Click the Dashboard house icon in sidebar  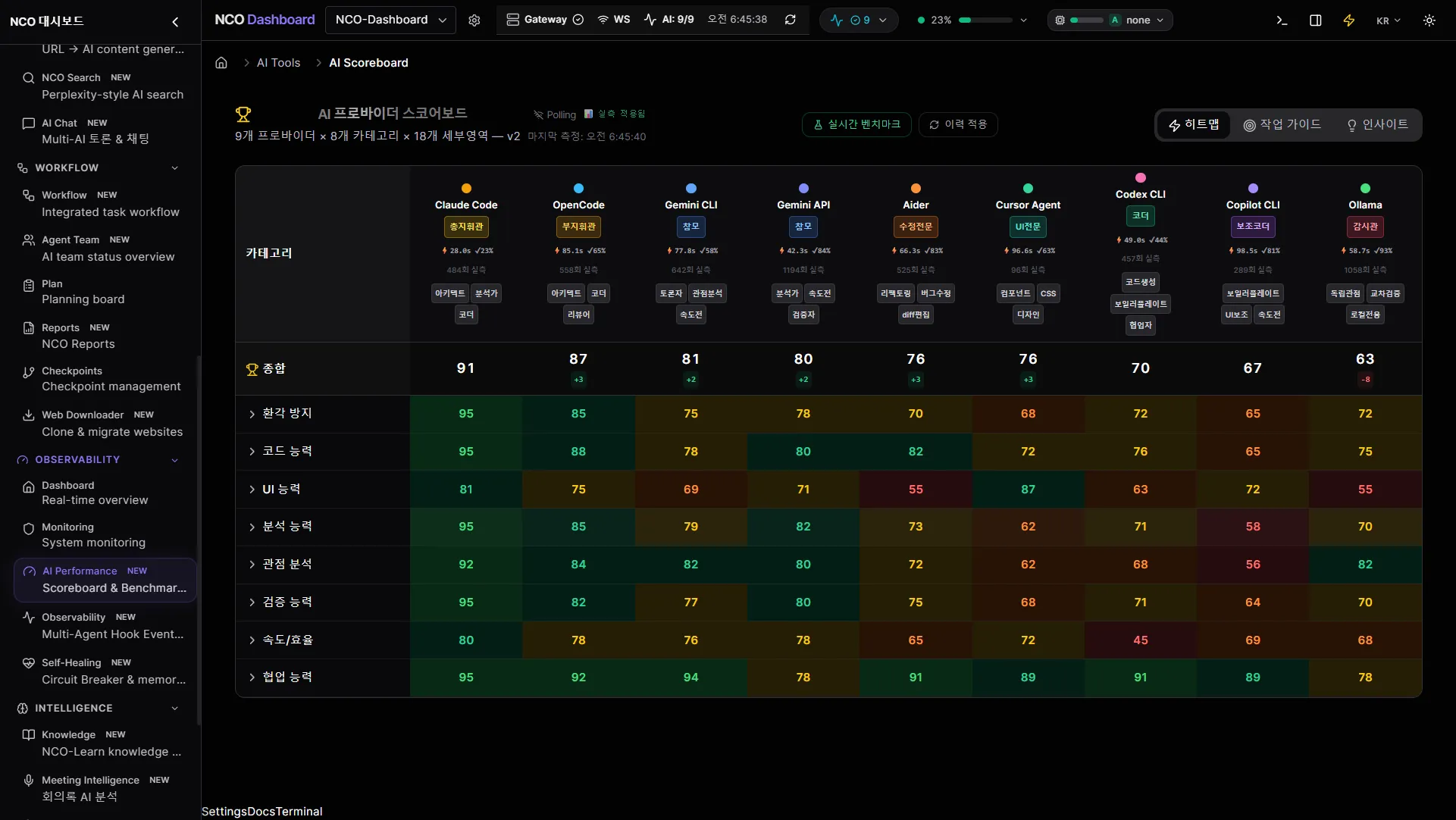click(x=29, y=486)
